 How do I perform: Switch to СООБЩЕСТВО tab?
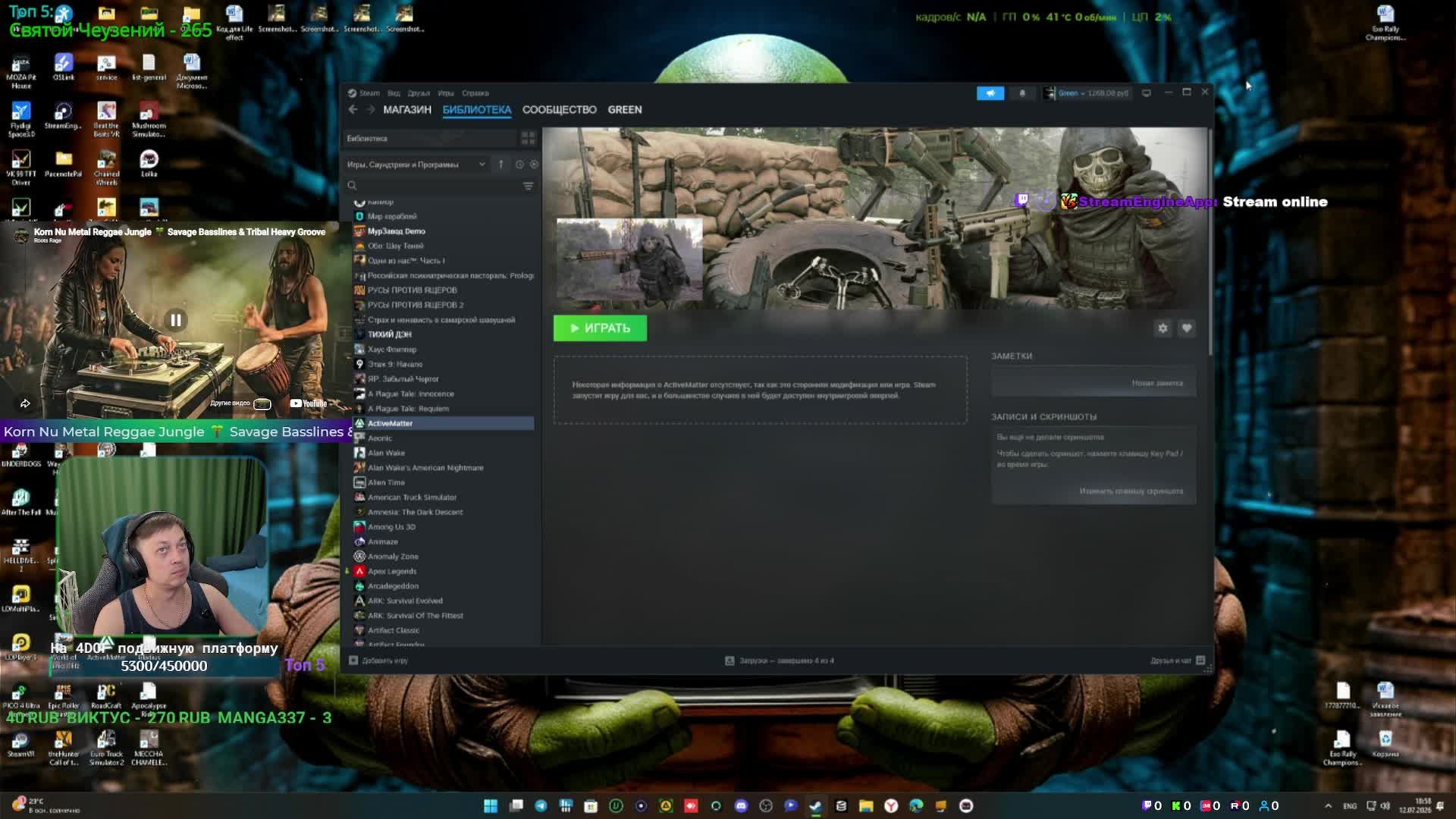click(x=560, y=110)
